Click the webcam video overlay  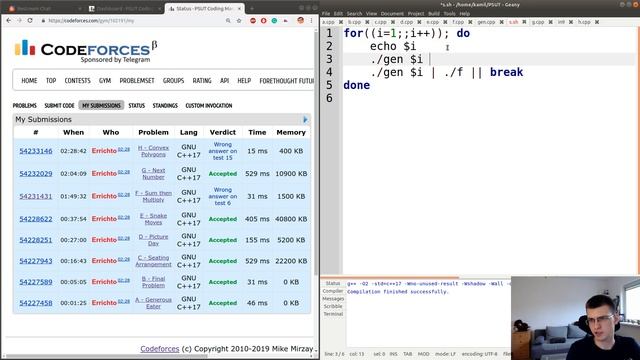pyautogui.click(x=576, y=318)
